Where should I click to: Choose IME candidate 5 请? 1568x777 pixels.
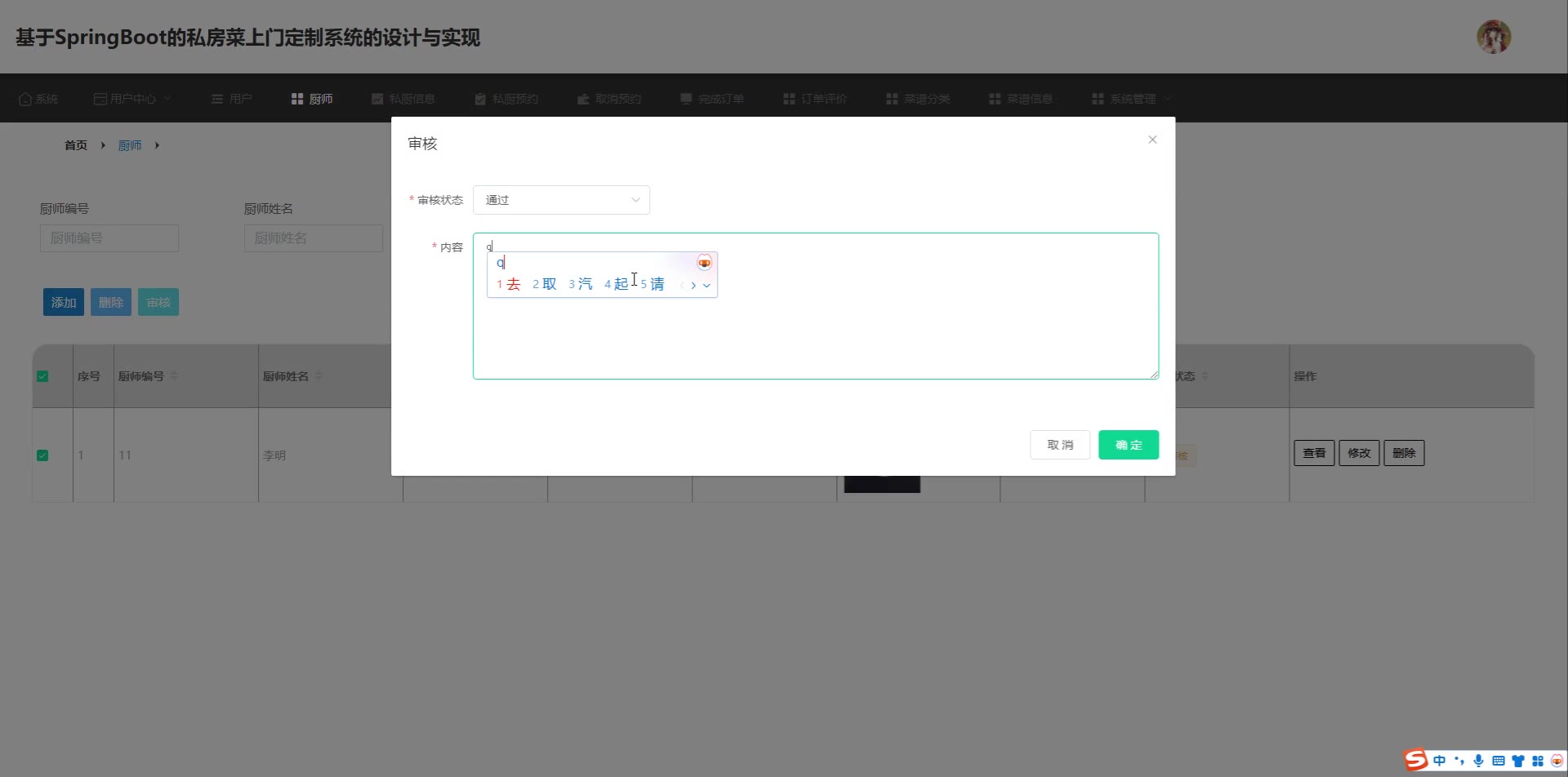coord(652,284)
